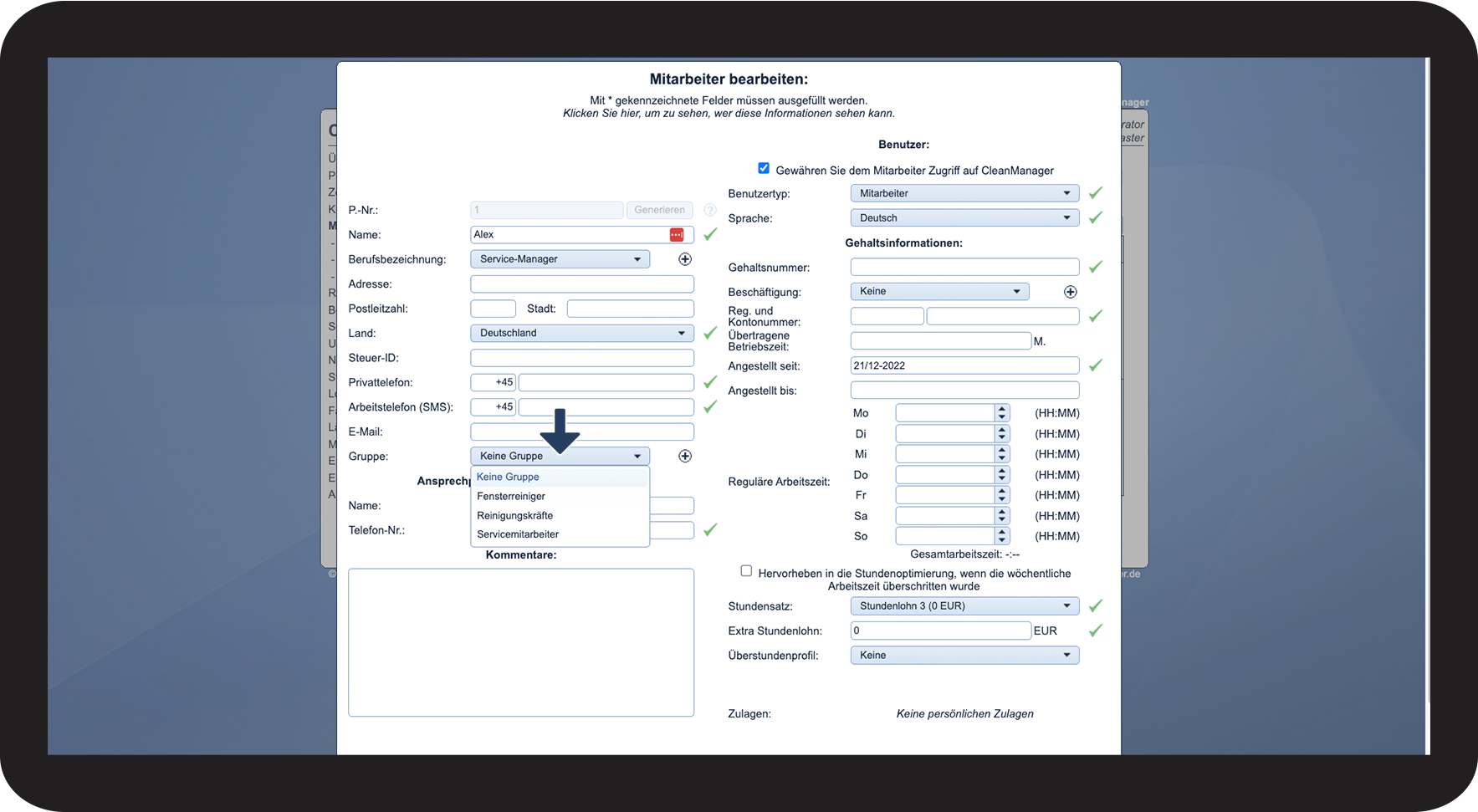1478x812 pixels.
Task: Click the Postleitzahl input field
Action: click(494, 309)
